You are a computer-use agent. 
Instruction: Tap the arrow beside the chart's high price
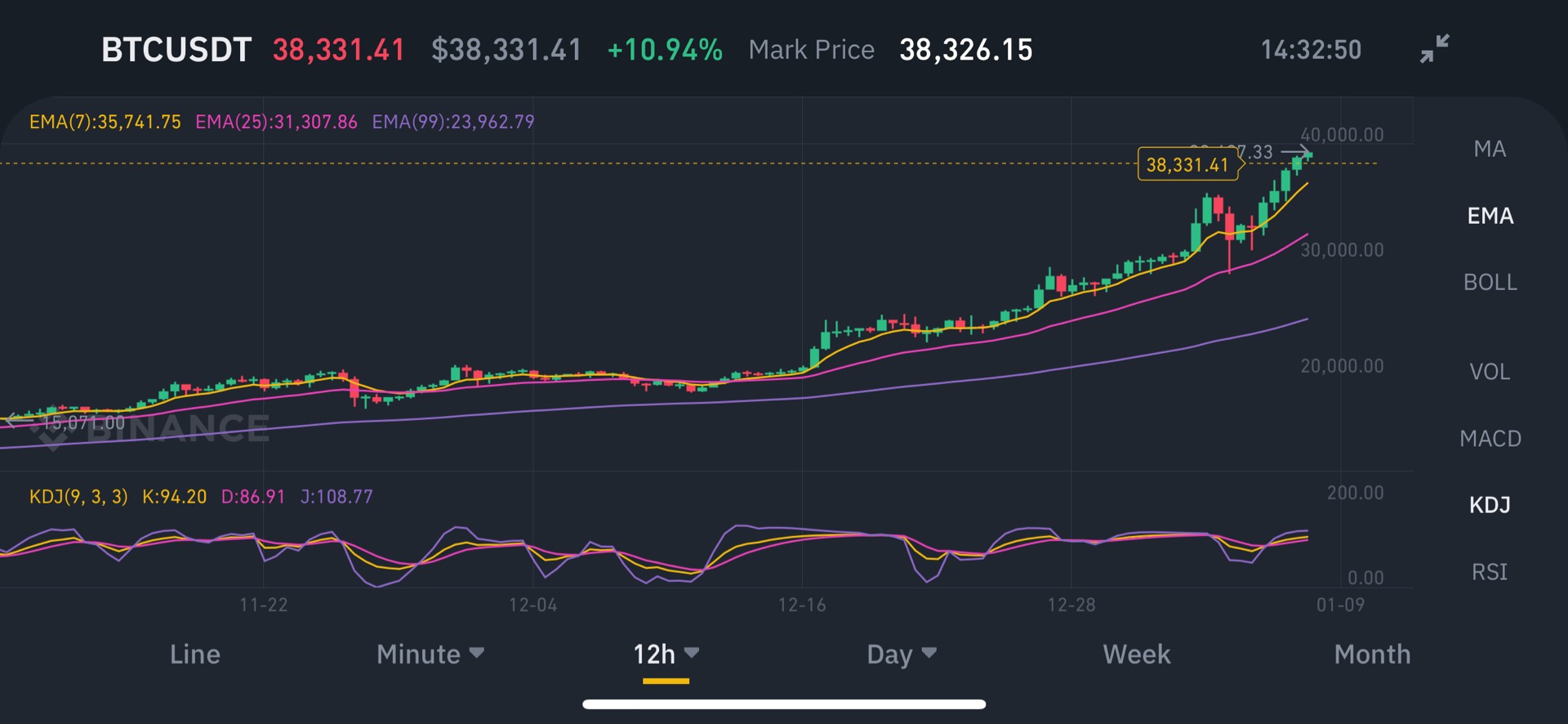click(1297, 152)
